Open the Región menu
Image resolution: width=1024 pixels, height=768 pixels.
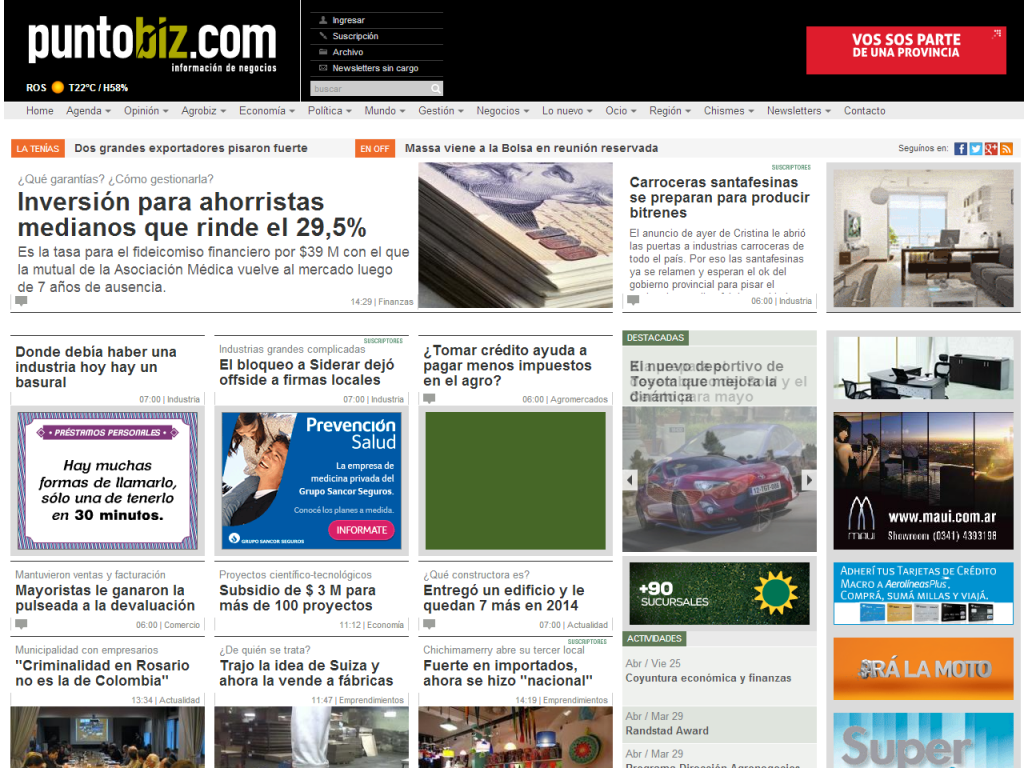point(670,111)
